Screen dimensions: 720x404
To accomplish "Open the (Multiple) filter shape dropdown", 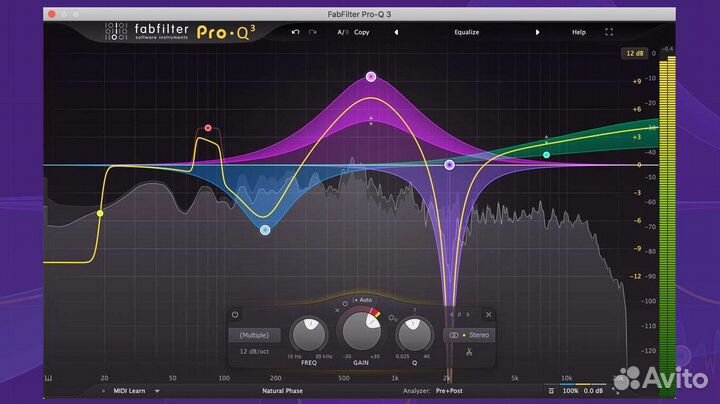I will 254,335.
